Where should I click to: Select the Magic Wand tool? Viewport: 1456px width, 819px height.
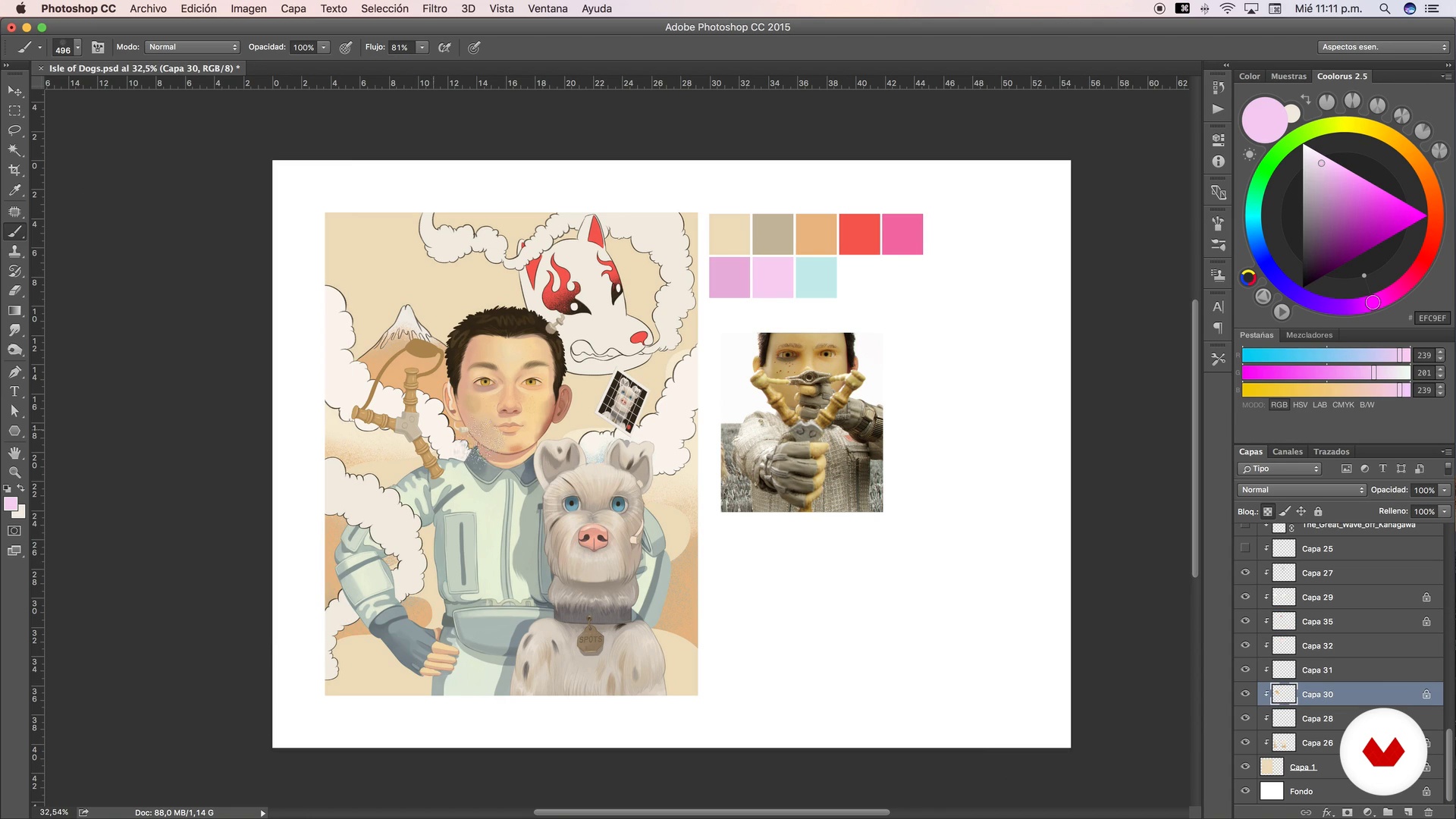14,150
